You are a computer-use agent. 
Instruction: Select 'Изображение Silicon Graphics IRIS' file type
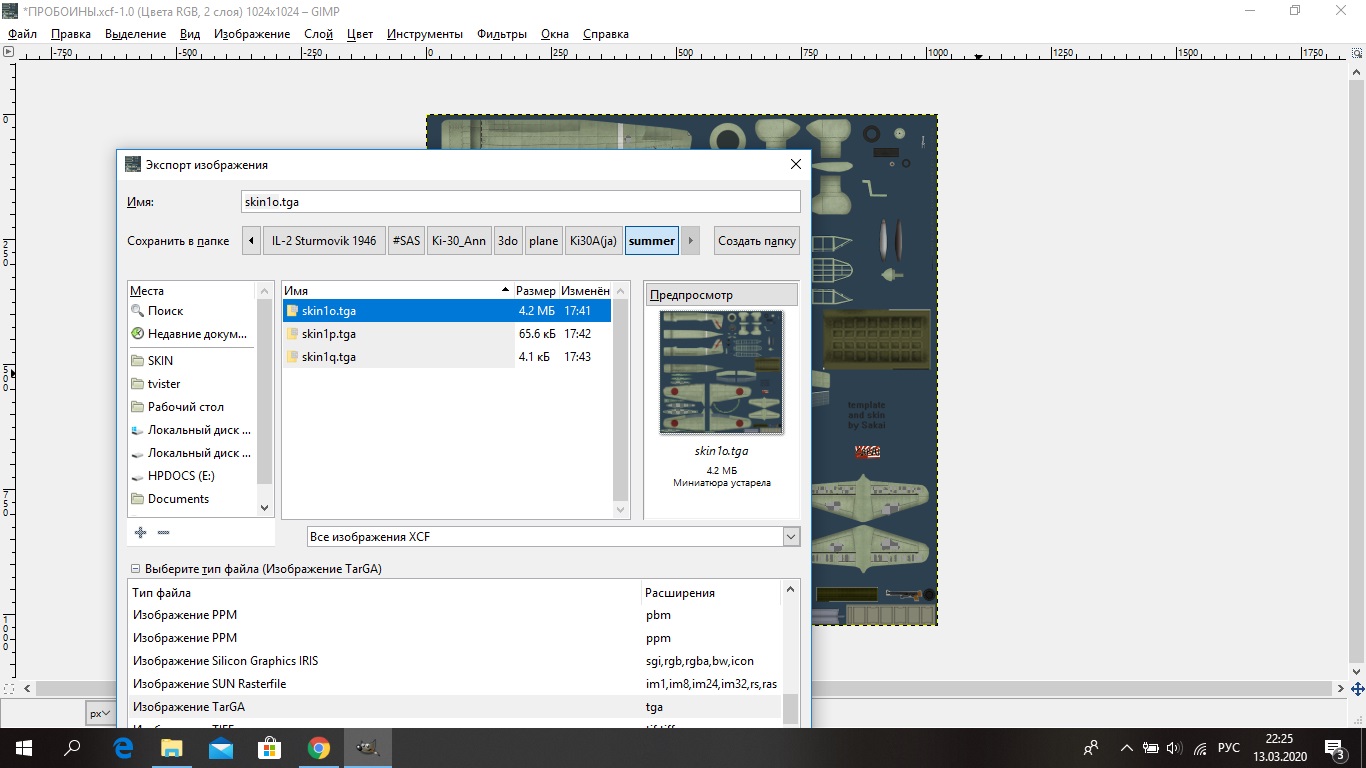(455, 661)
